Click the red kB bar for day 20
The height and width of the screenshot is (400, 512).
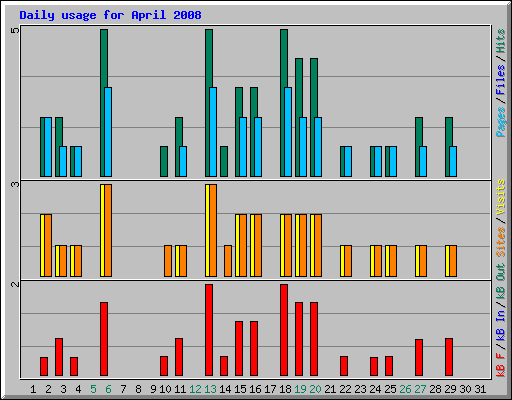click(x=314, y=339)
